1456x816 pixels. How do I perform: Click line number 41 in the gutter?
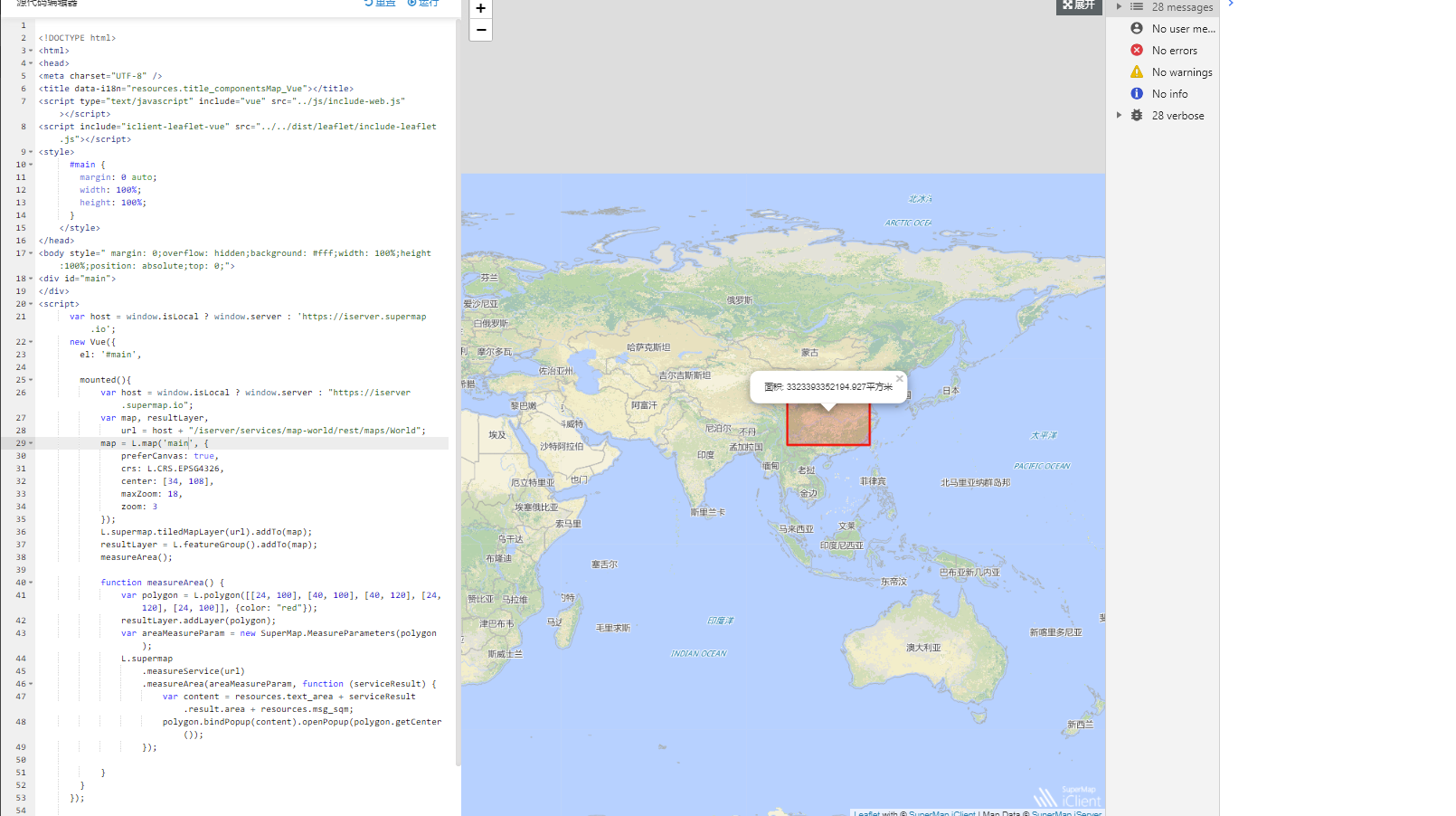click(x=21, y=595)
